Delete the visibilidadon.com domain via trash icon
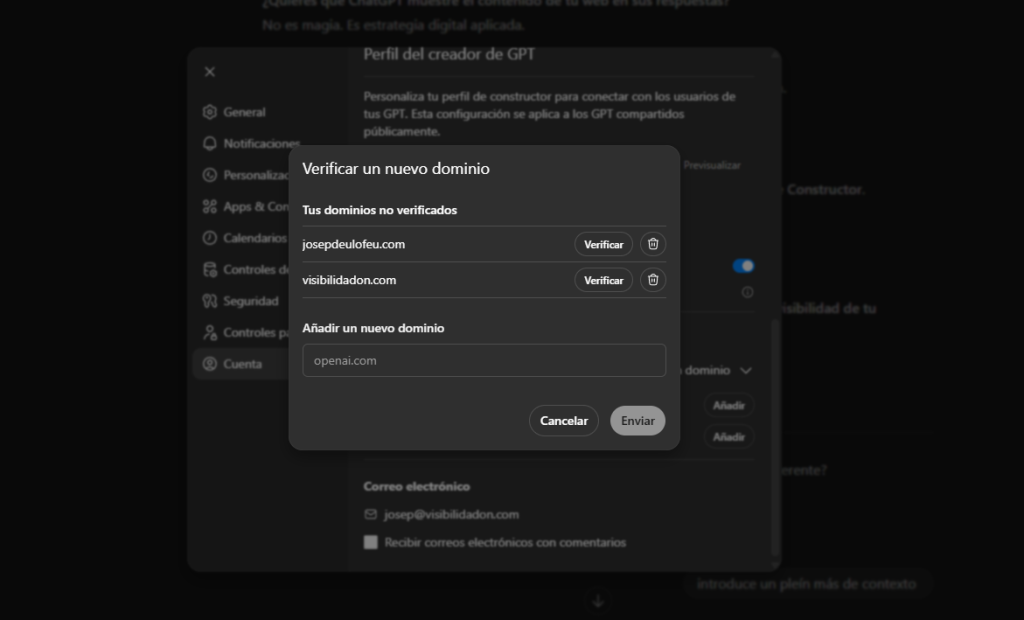The image size is (1024, 620). [653, 280]
